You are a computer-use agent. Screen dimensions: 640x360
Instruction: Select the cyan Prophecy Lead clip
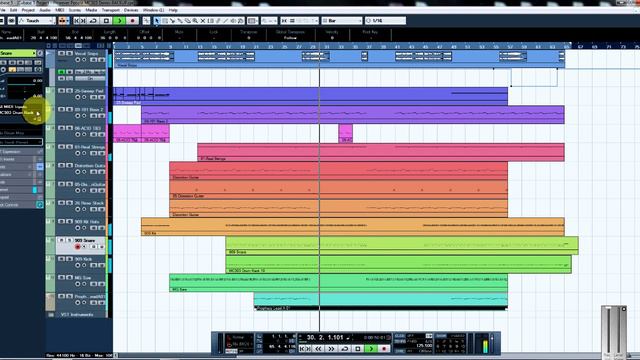(380, 302)
